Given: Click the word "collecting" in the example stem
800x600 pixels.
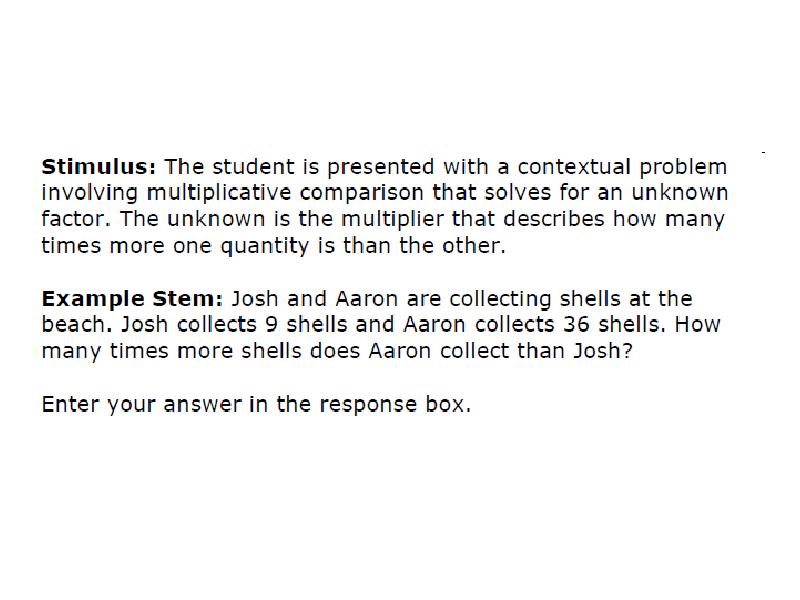Looking at the screenshot, I should pos(499,299).
